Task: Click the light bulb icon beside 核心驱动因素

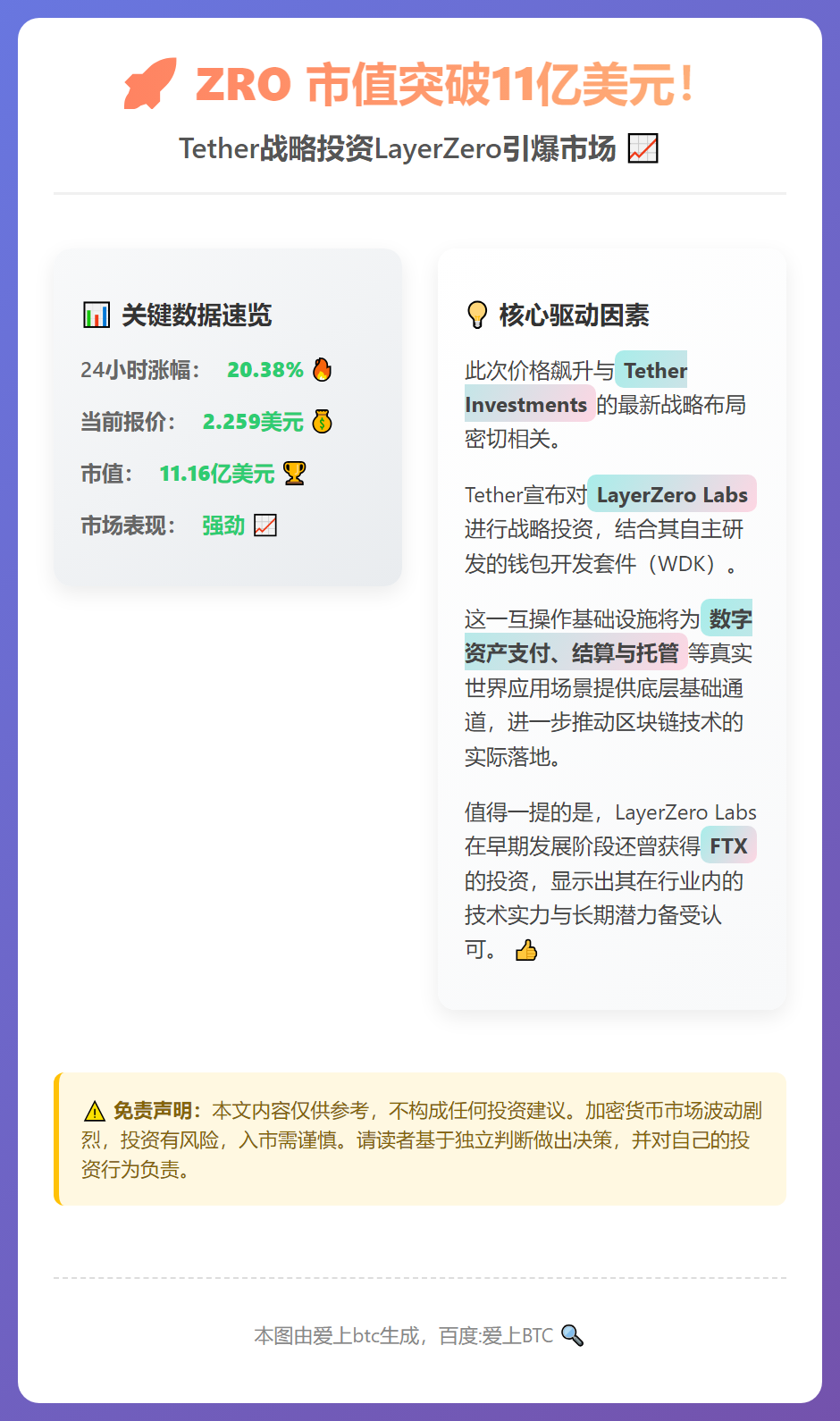Action: click(x=478, y=315)
